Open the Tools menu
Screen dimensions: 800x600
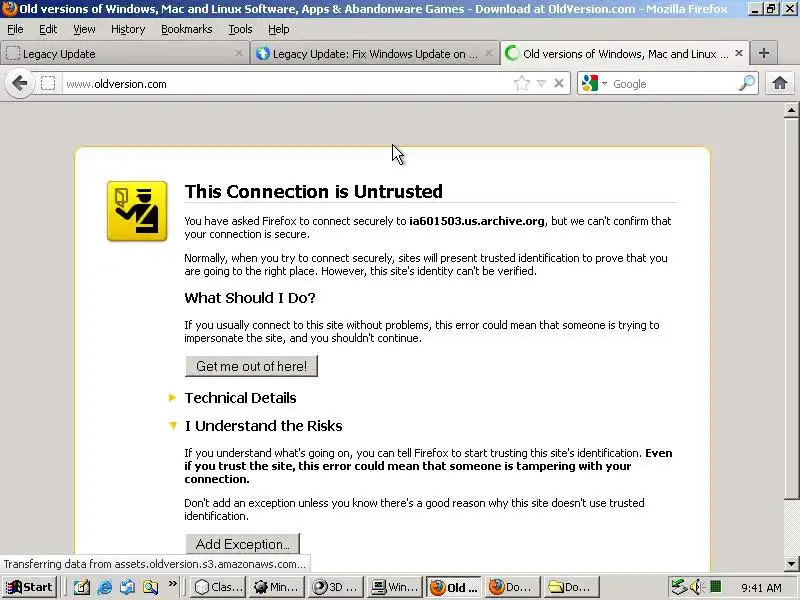point(240,29)
